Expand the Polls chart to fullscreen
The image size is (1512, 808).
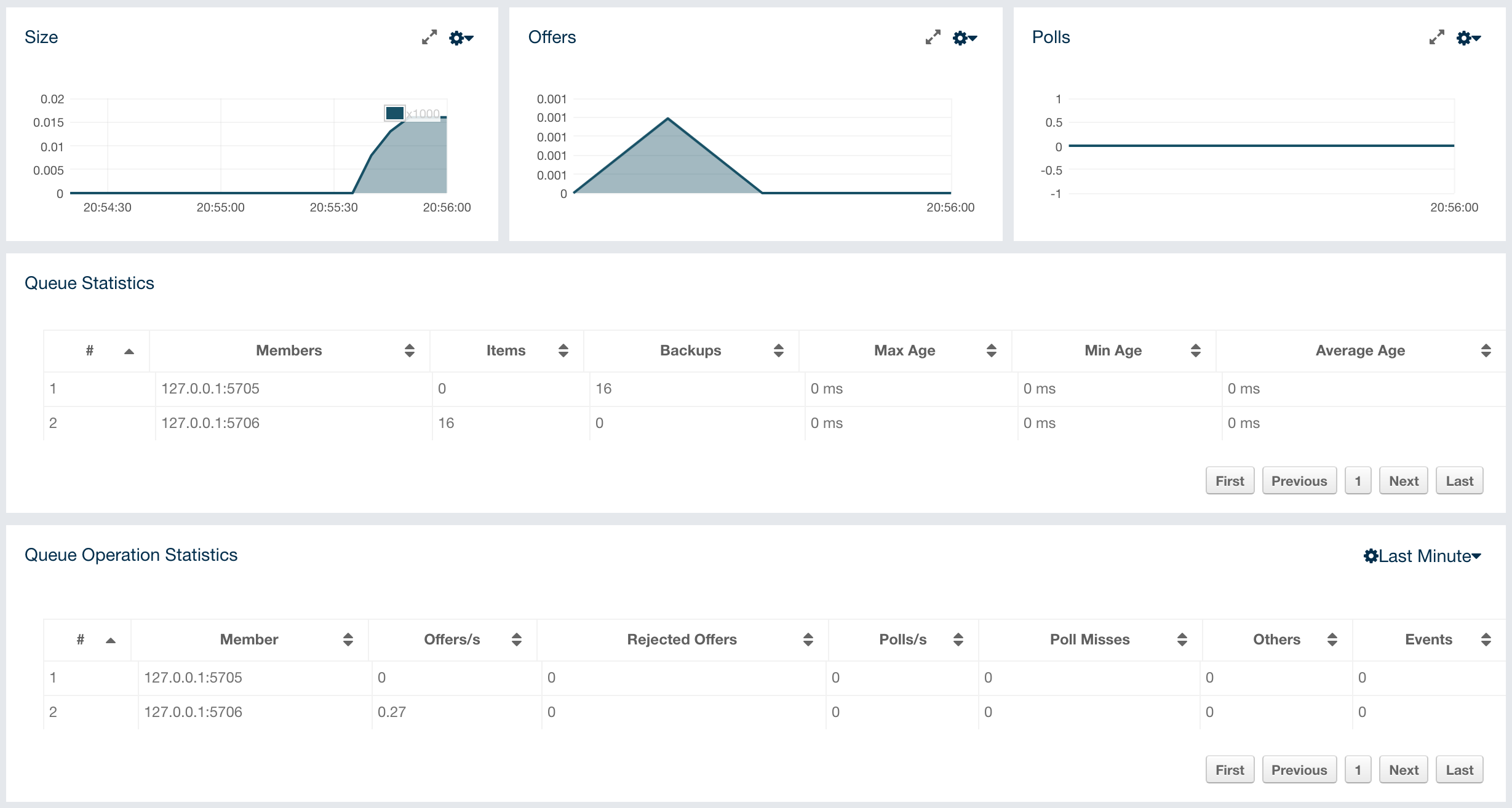(x=1437, y=38)
